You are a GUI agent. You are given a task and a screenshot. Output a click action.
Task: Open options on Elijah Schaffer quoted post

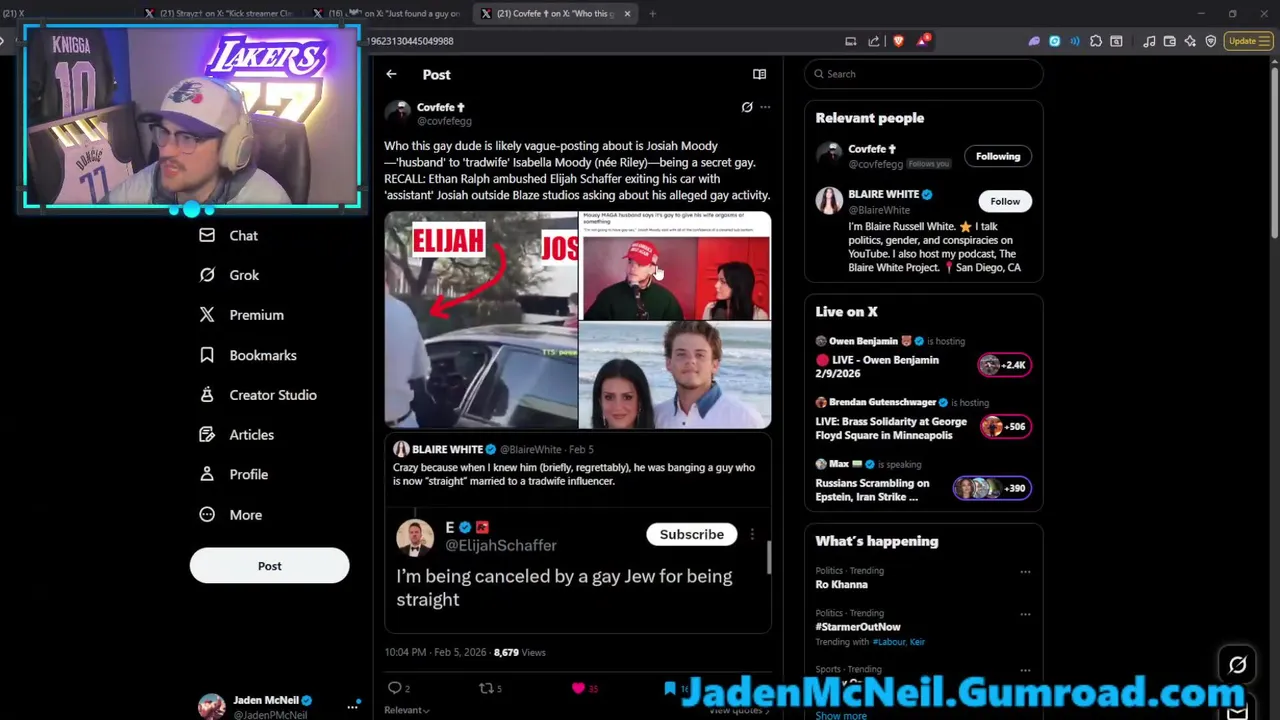[752, 534]
